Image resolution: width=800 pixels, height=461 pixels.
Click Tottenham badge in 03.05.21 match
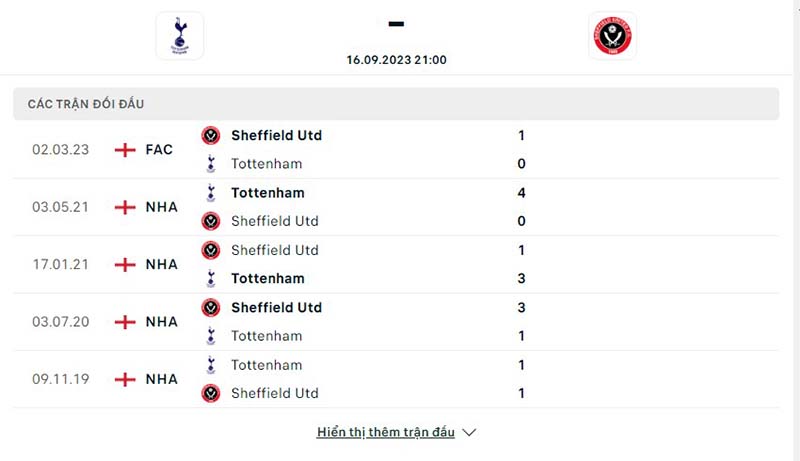tap(211, 193)
